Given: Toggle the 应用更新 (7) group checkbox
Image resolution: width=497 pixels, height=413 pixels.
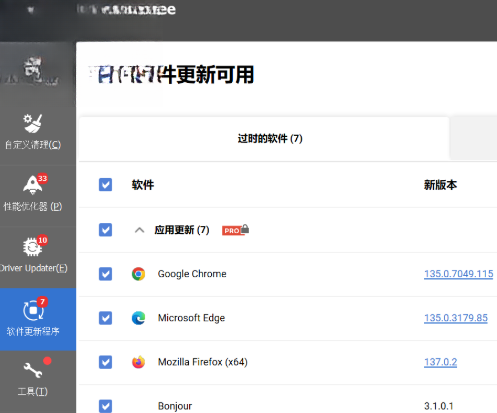Looking at the screenshot, I should point(105,230).
